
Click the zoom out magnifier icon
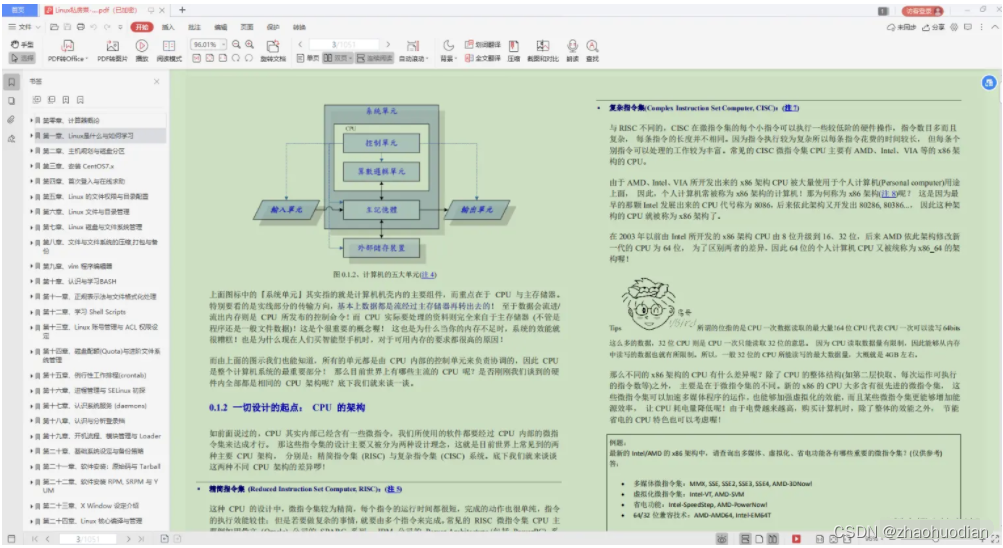click(x=236, y=45)
